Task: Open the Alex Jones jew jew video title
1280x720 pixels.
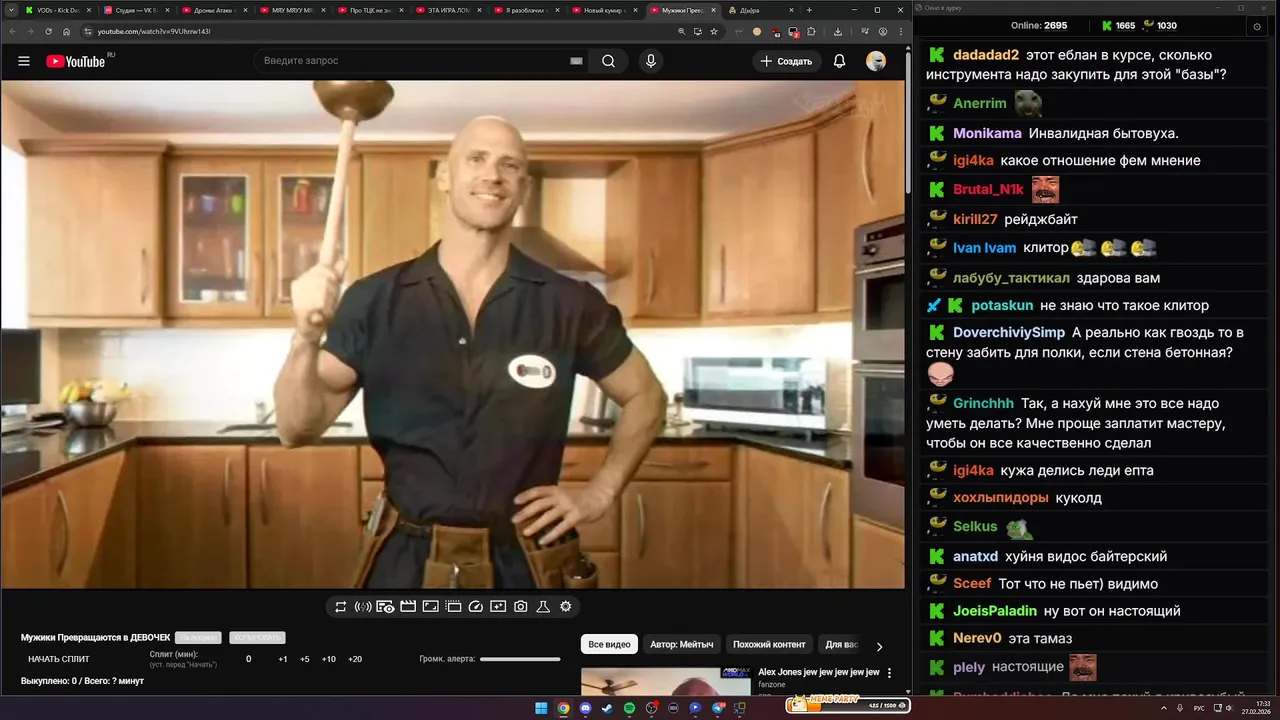Action: click(x=819, y=672)
